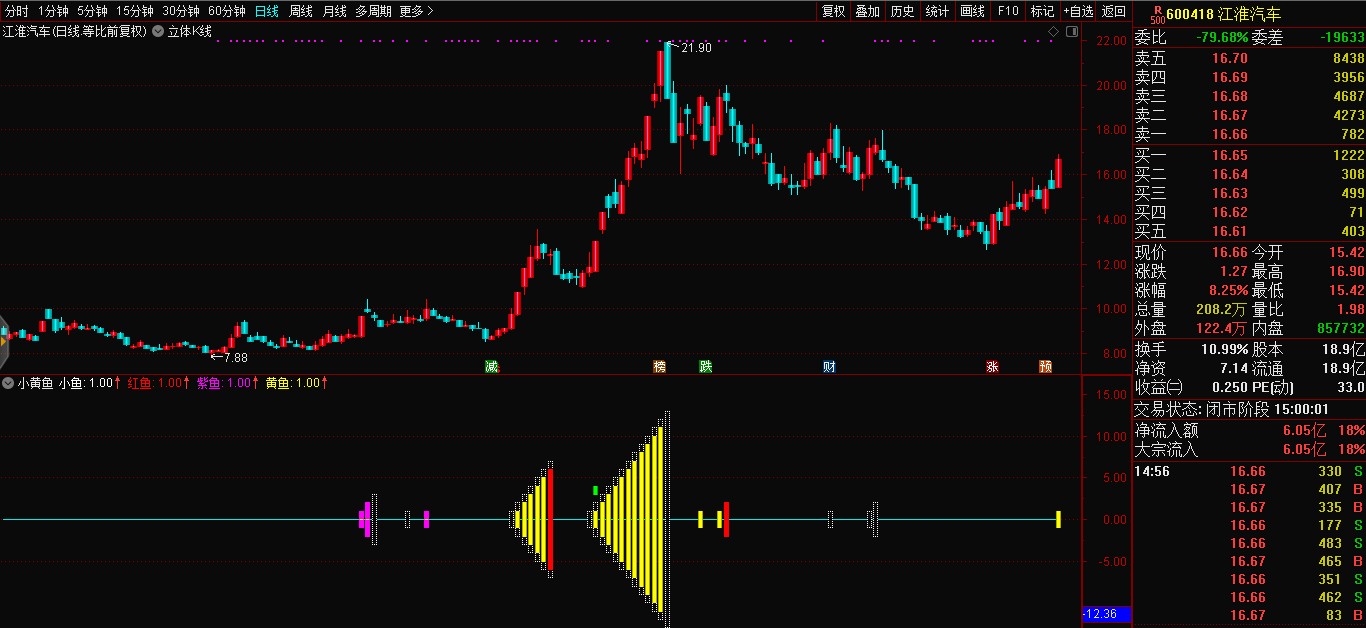Expand the 小黄鱼 indicator dropdown
The image size is (1366, 628).
click(x=8, y=383)
